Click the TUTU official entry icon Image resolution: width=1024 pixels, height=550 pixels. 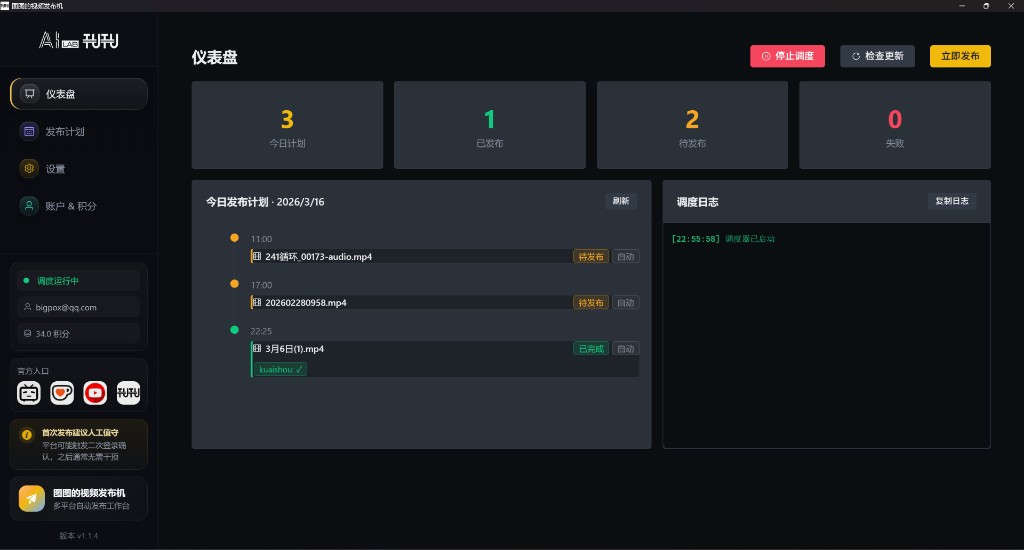tap(128, 393)
